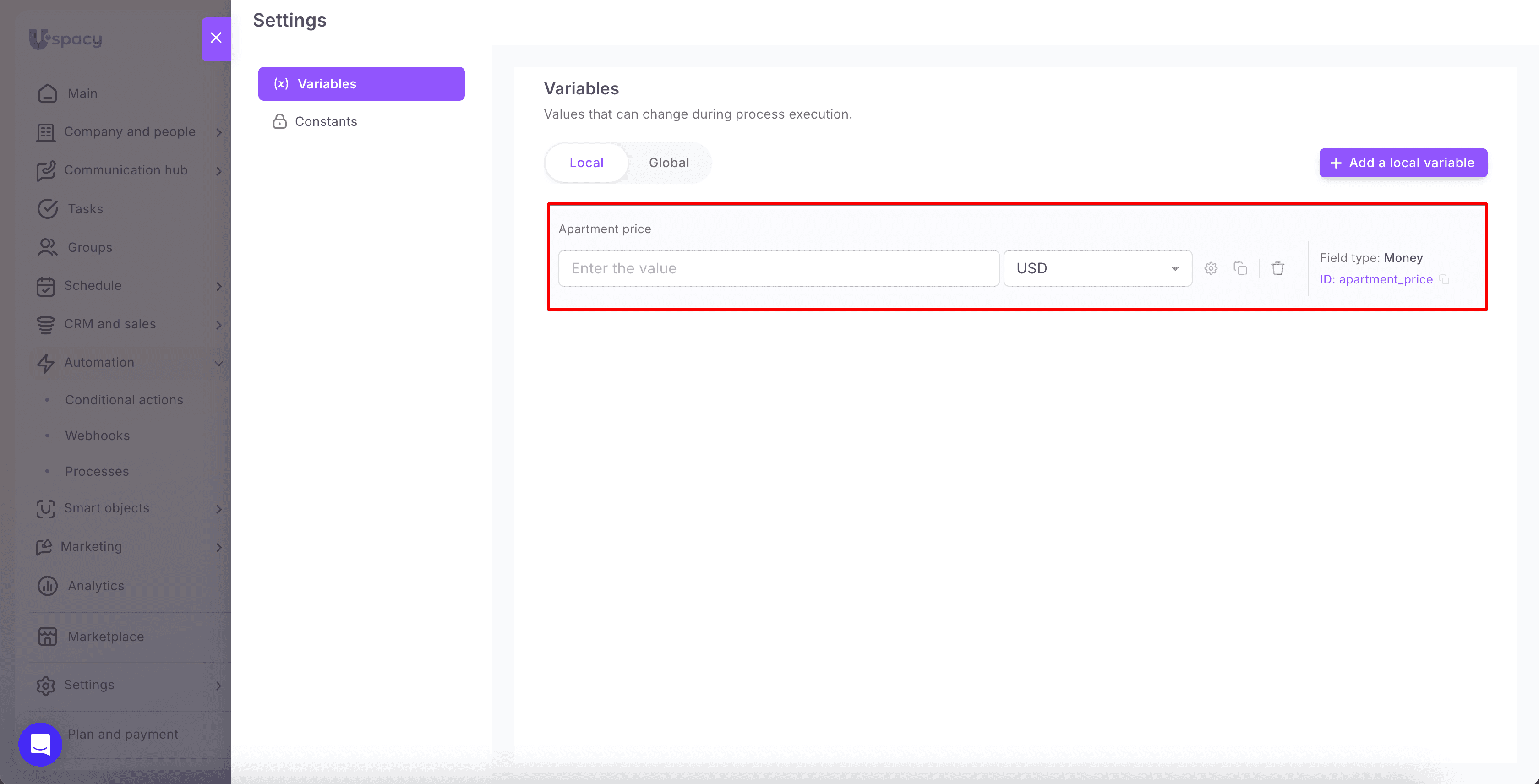Expand Smart objects submenu
Image resolution: width=1539 pixels, height=784 pixels.
(x=218, y=509)
